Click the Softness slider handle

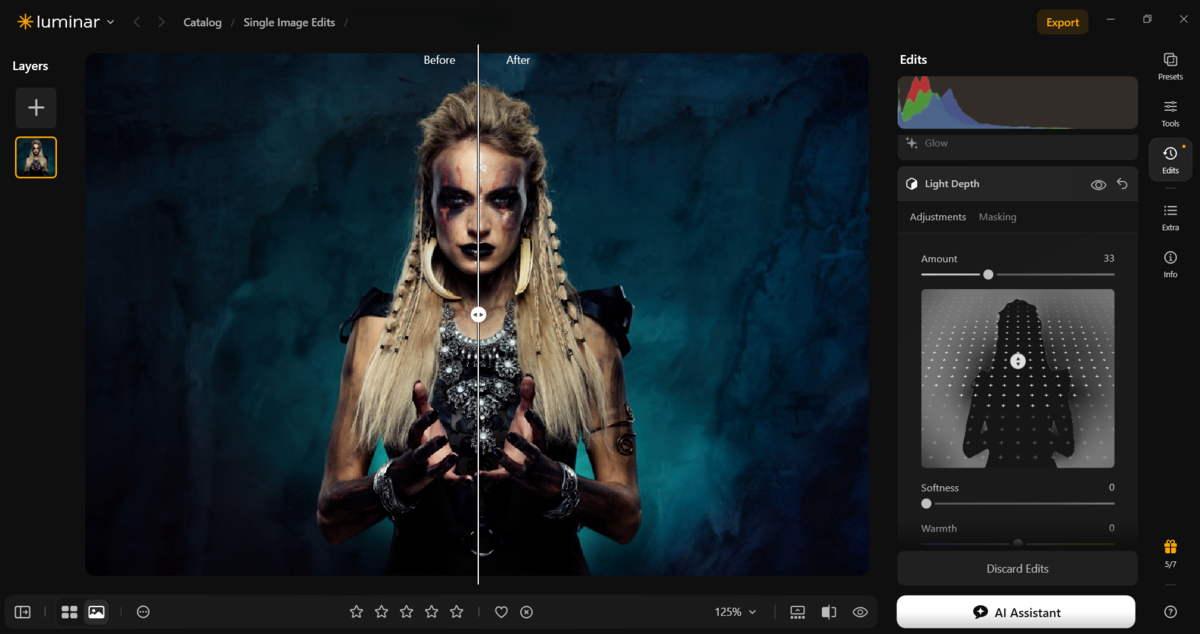(926, 504)
